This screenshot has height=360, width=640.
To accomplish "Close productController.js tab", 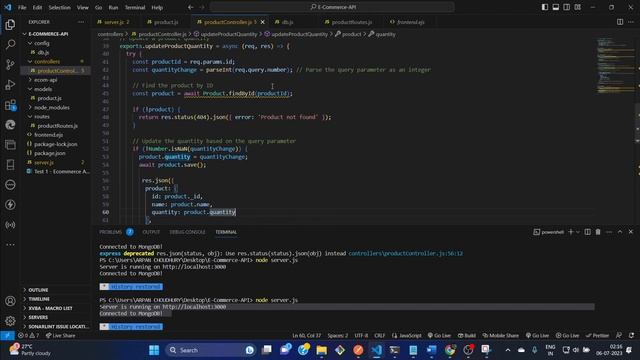I will 262,22.
